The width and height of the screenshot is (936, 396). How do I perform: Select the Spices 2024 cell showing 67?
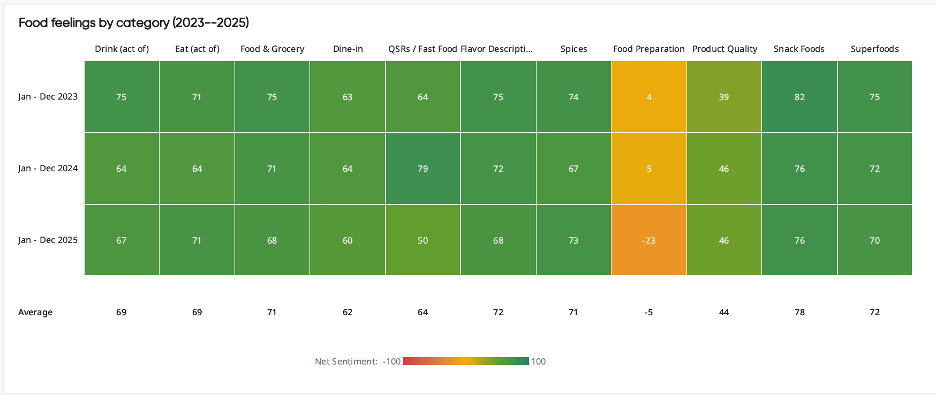573,168
